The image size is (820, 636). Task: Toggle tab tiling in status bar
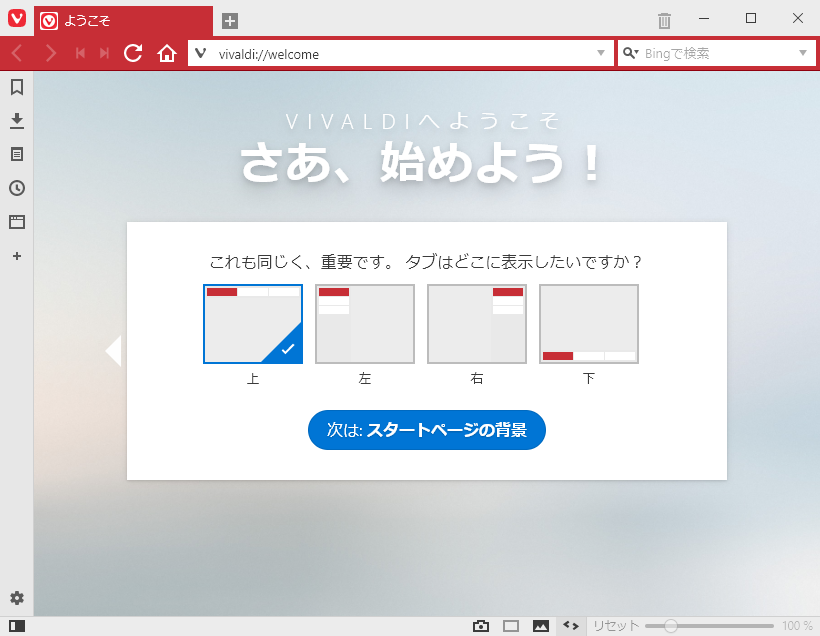tap(511, 626)
